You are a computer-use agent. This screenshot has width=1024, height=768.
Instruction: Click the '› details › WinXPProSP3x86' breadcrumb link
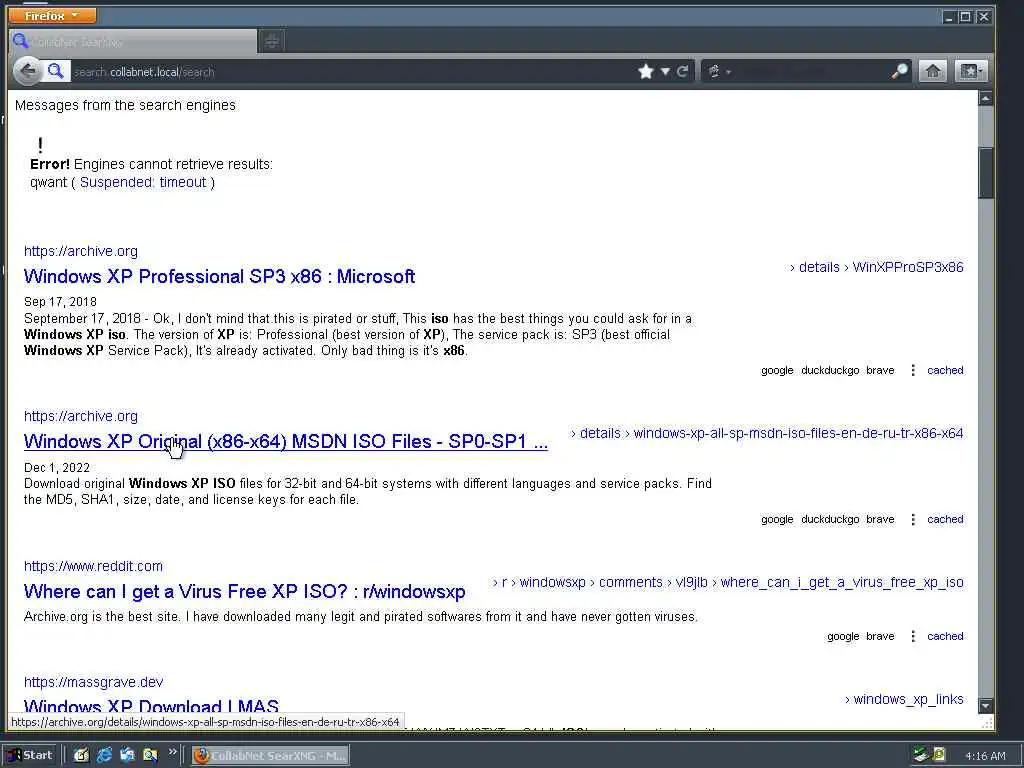876,267
